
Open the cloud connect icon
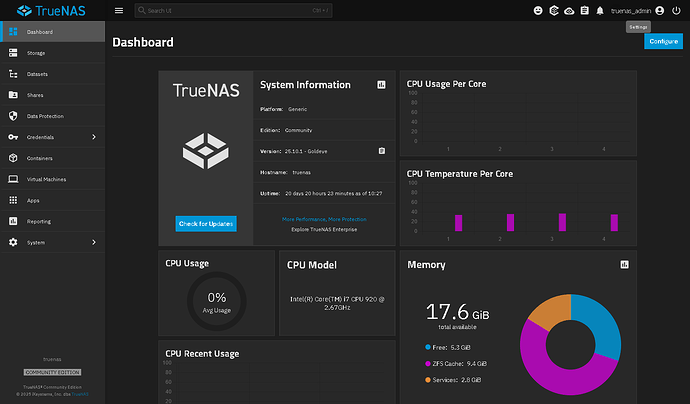(569, 11)
